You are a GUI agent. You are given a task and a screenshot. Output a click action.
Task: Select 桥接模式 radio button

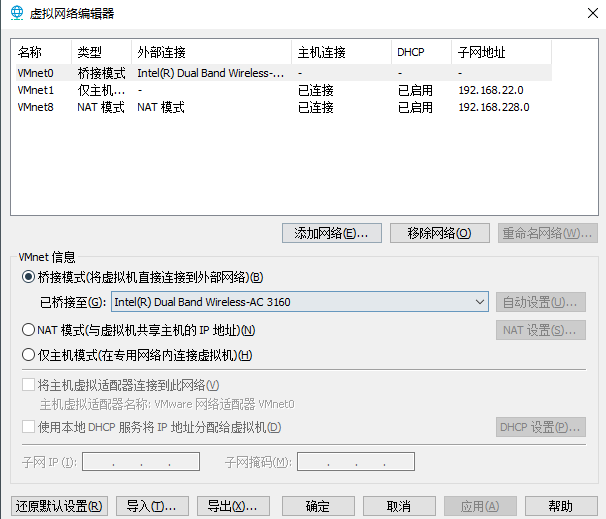[x=28, y=277]
